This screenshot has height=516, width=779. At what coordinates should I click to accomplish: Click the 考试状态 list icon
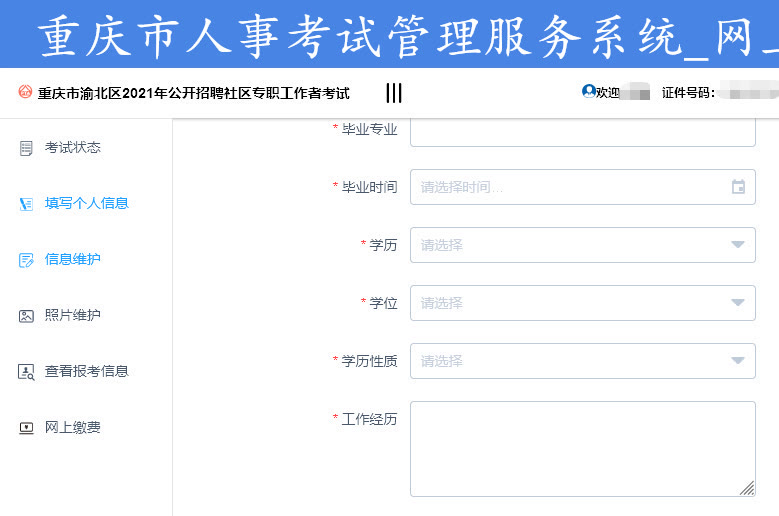point(26,148)
